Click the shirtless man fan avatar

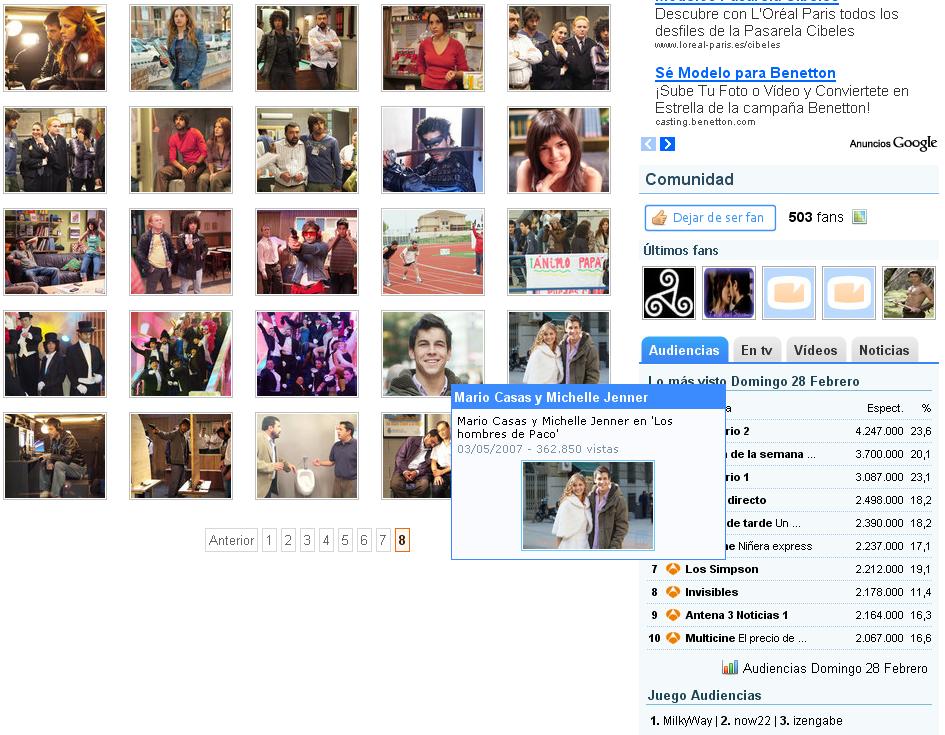click(909, 293)
